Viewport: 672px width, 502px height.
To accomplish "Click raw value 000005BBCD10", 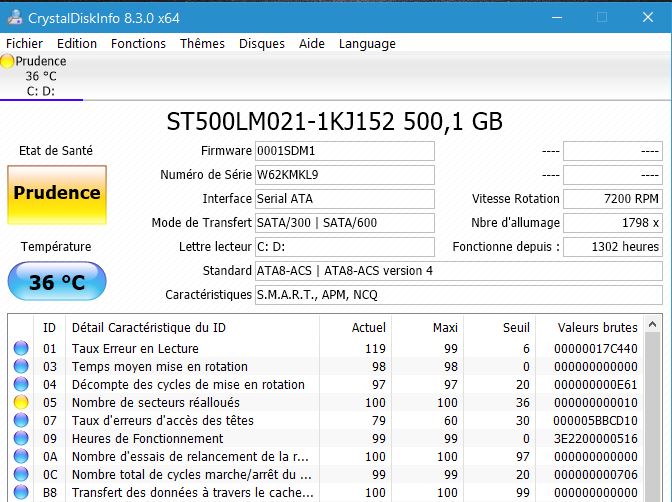I will pyautogui.click(x=596, y=421).
